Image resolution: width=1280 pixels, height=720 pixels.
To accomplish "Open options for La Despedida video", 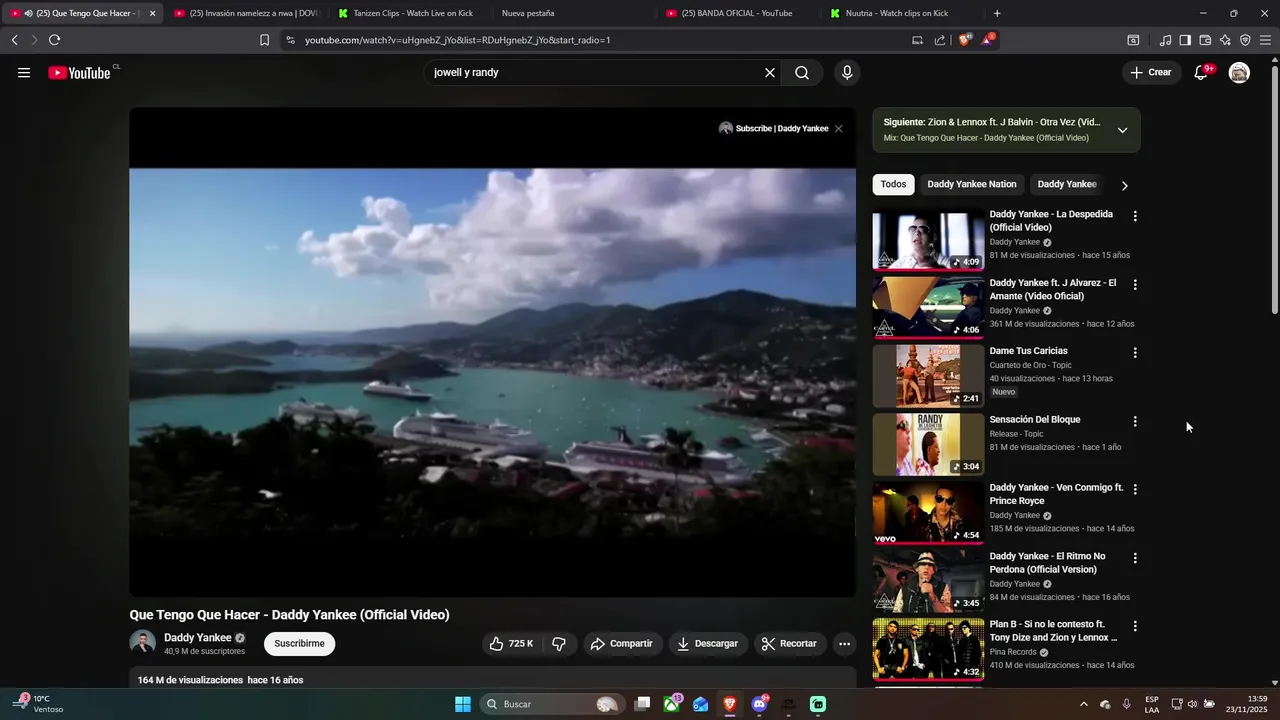I will click(x=1135, y=216).
